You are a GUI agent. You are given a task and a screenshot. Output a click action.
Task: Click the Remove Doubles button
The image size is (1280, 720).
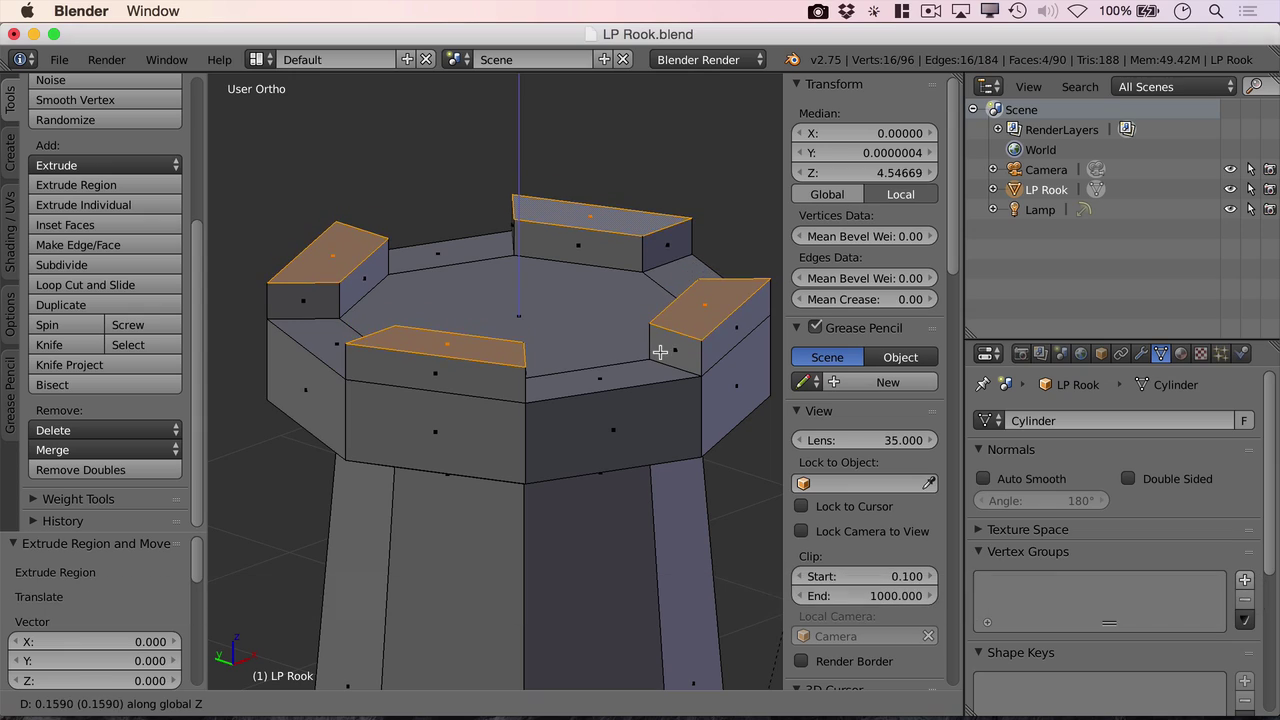pos(105,470)
